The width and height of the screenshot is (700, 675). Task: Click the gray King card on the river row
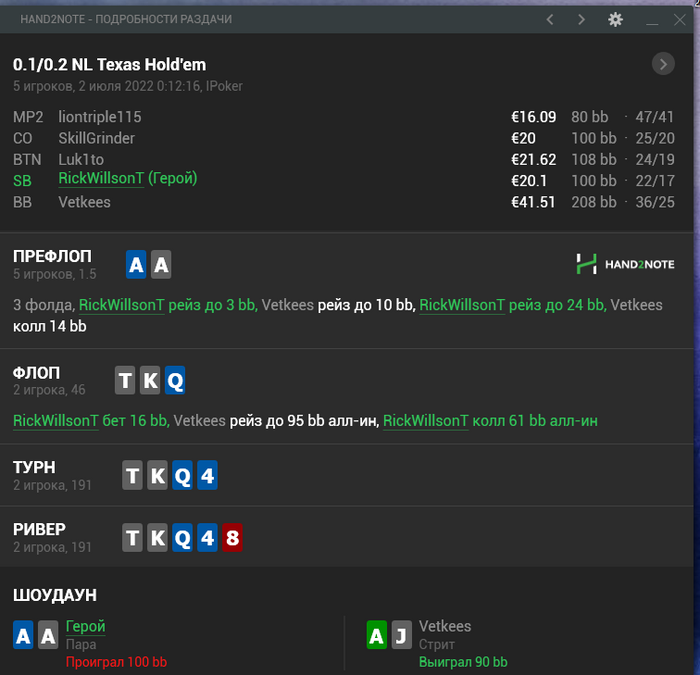[157, 538]
